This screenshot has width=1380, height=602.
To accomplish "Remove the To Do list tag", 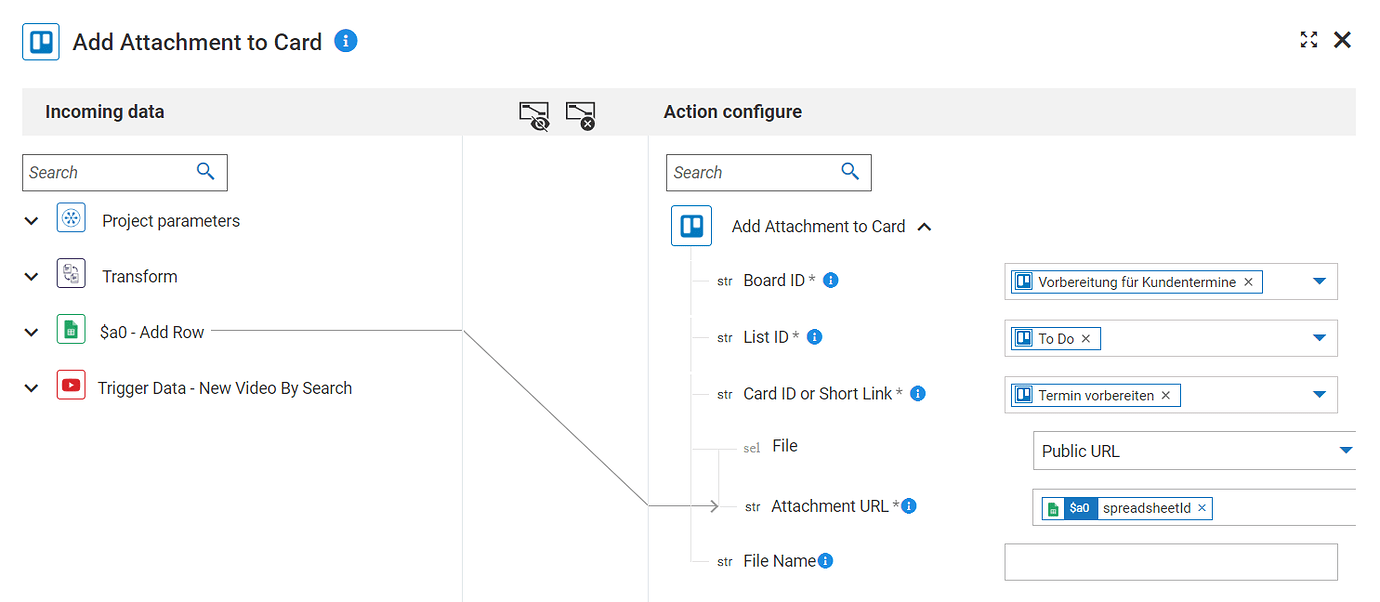I will tap(1086, 339).
